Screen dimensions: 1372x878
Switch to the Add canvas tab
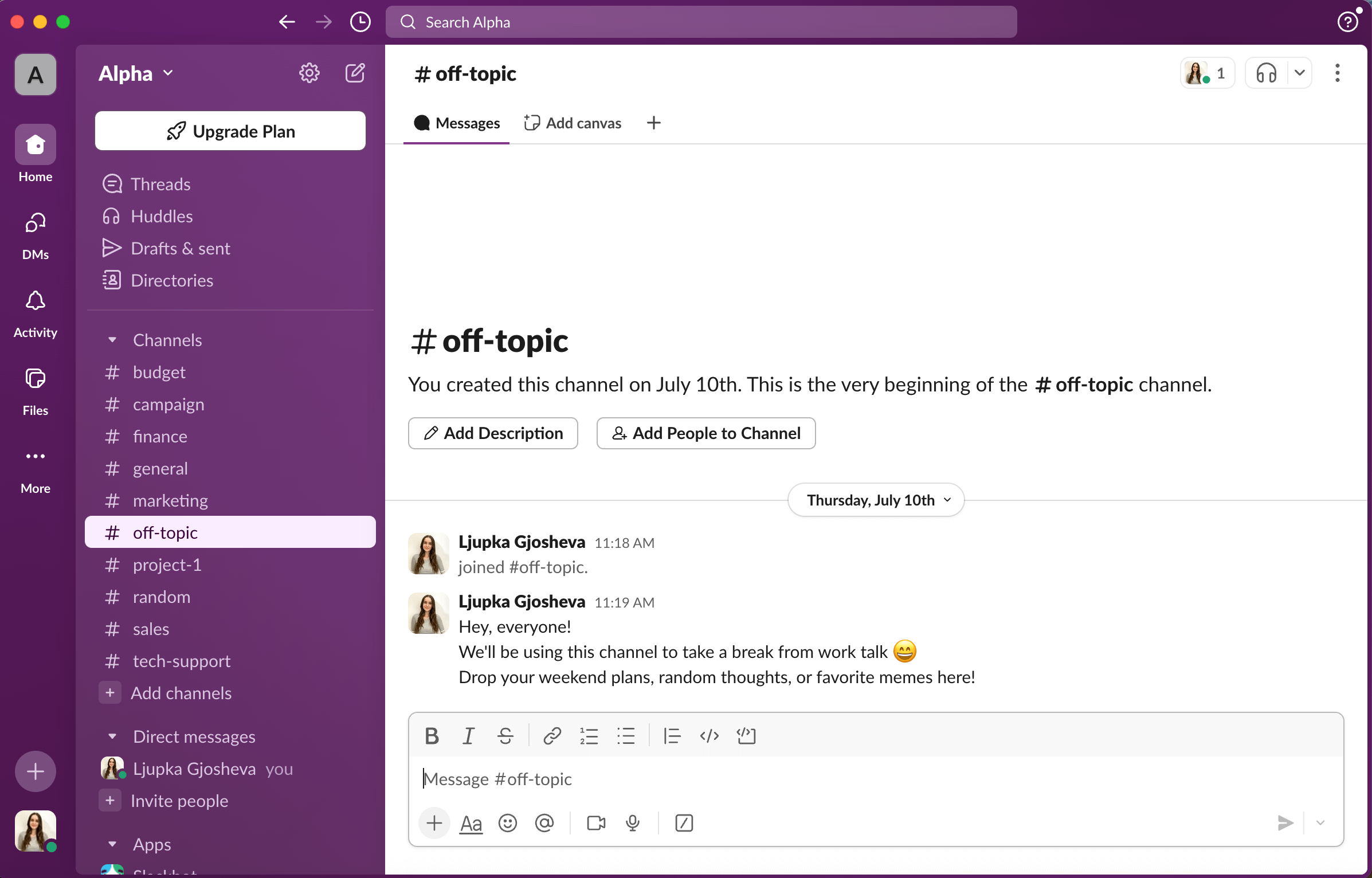coord(573,123)
